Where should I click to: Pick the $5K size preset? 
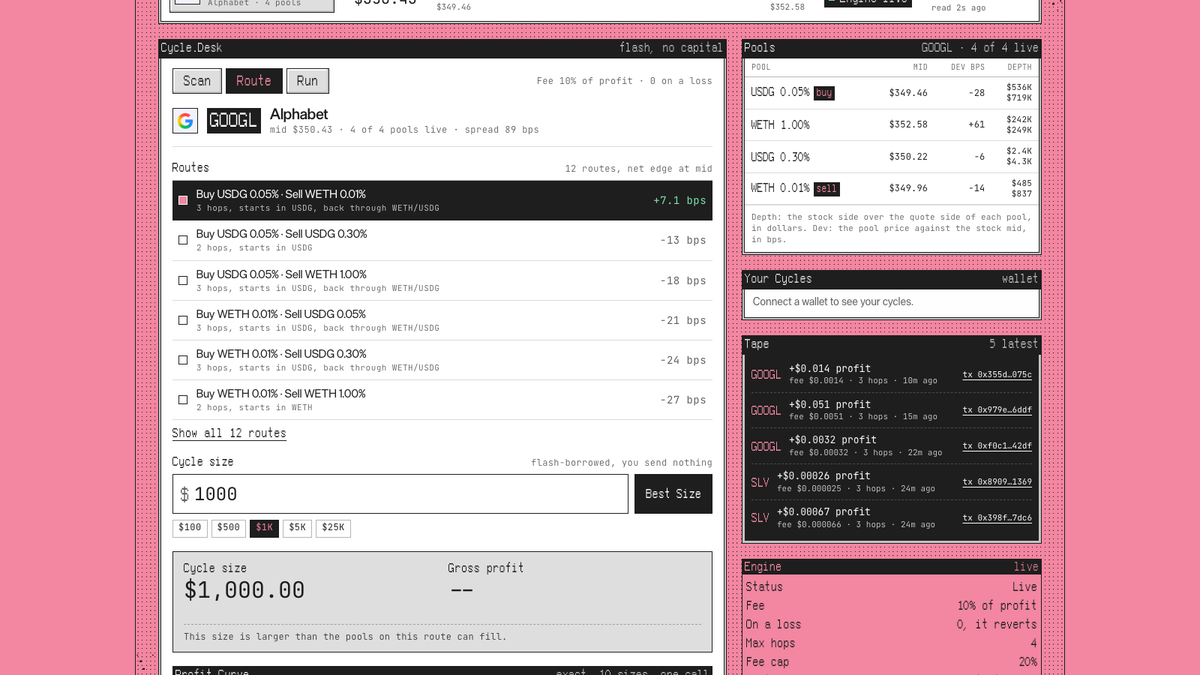(x=297, y=527)
